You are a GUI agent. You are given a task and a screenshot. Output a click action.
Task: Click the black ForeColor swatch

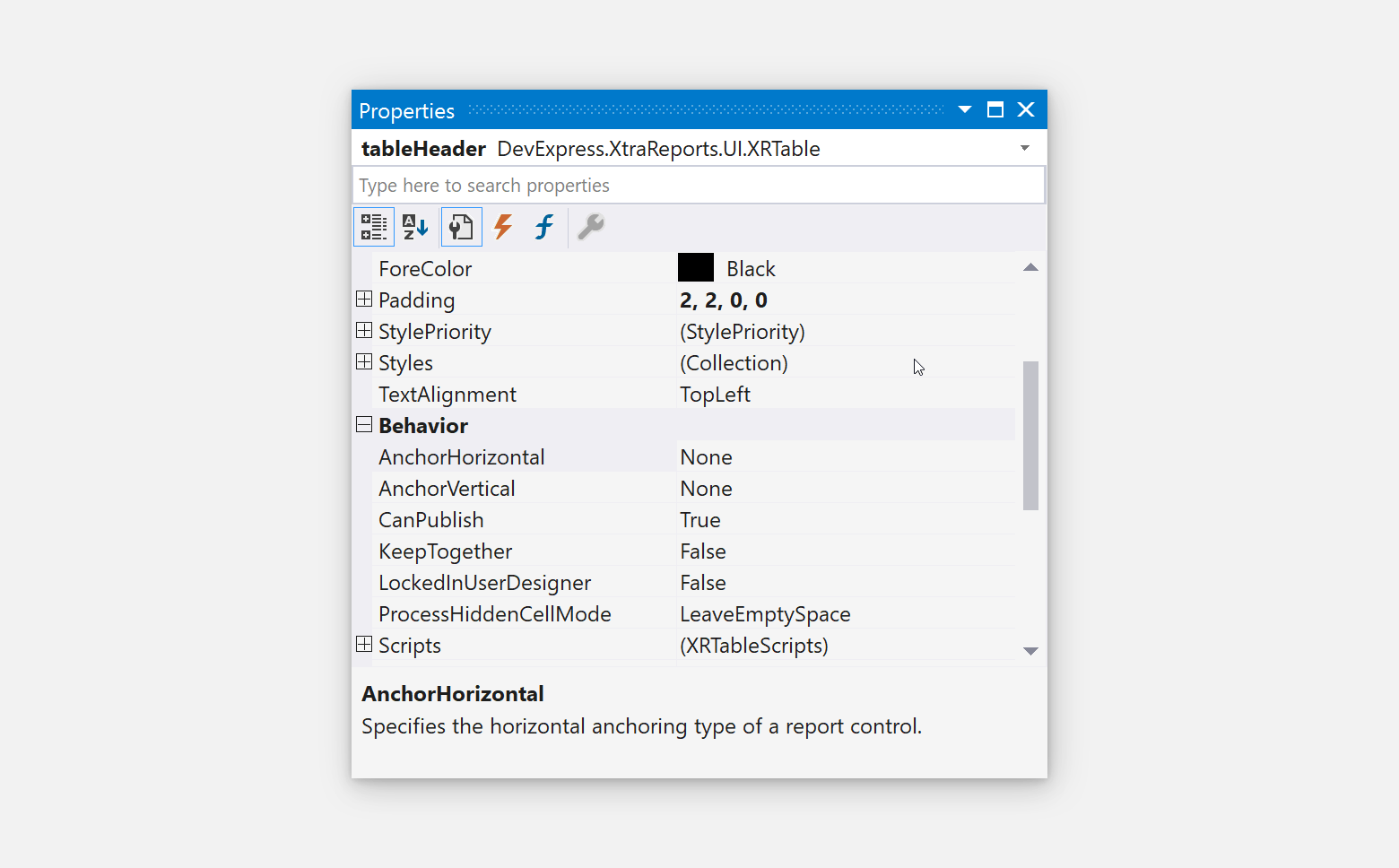tap(696, 267)
